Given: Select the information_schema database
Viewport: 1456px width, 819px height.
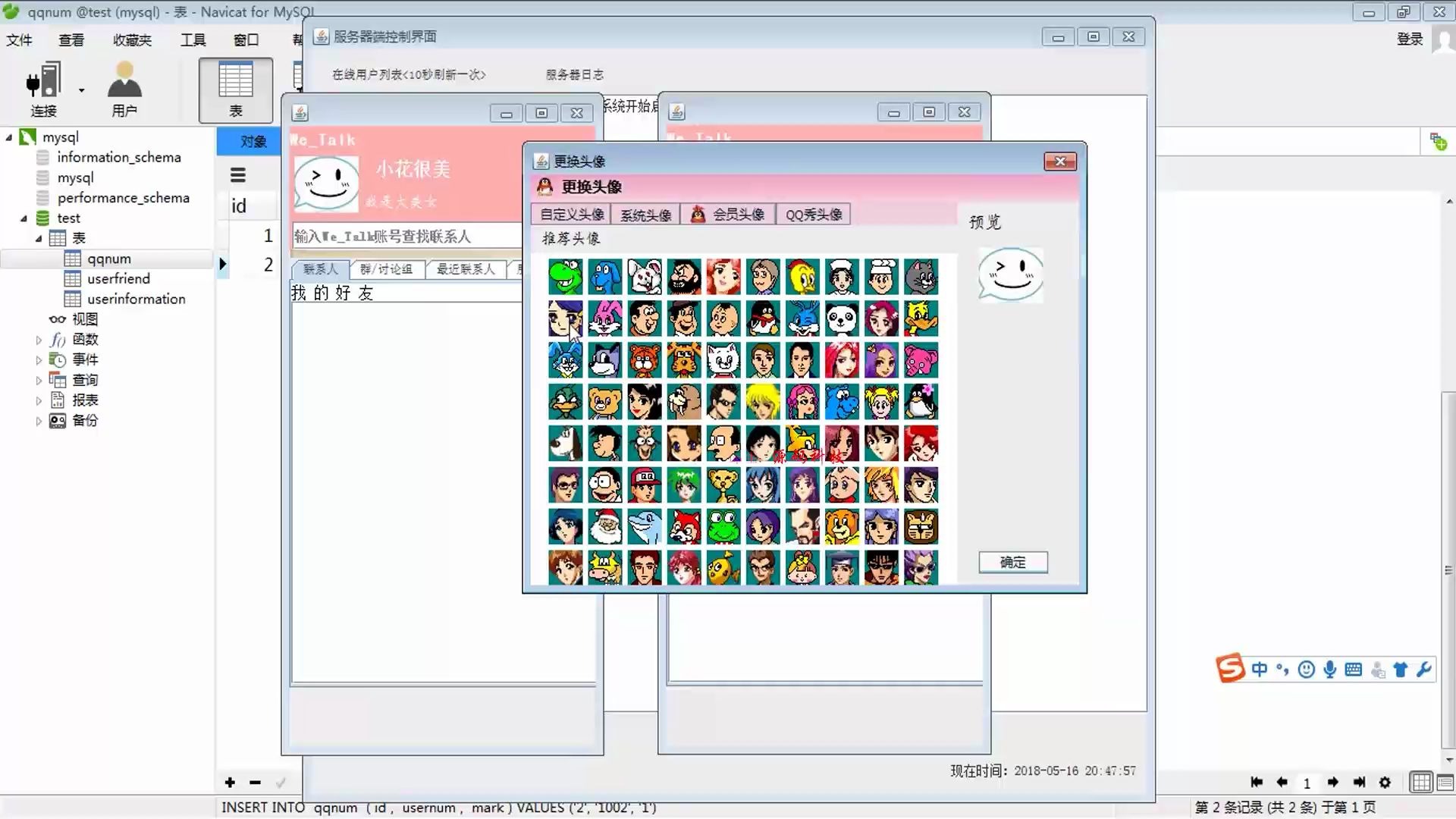Looking at the screenshot, I should pyautogui.click(x=119, y=157).
